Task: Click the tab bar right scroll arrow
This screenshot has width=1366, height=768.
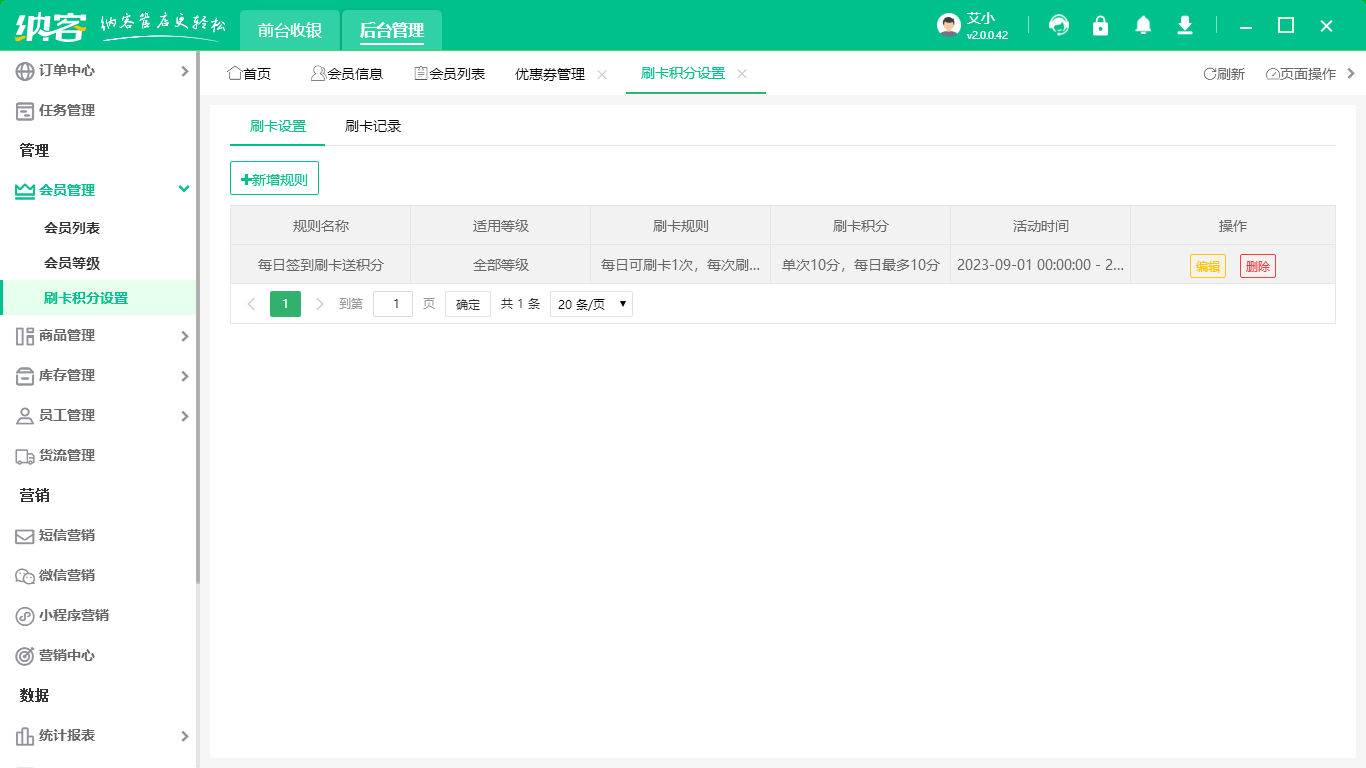Action: (1351, 73)
